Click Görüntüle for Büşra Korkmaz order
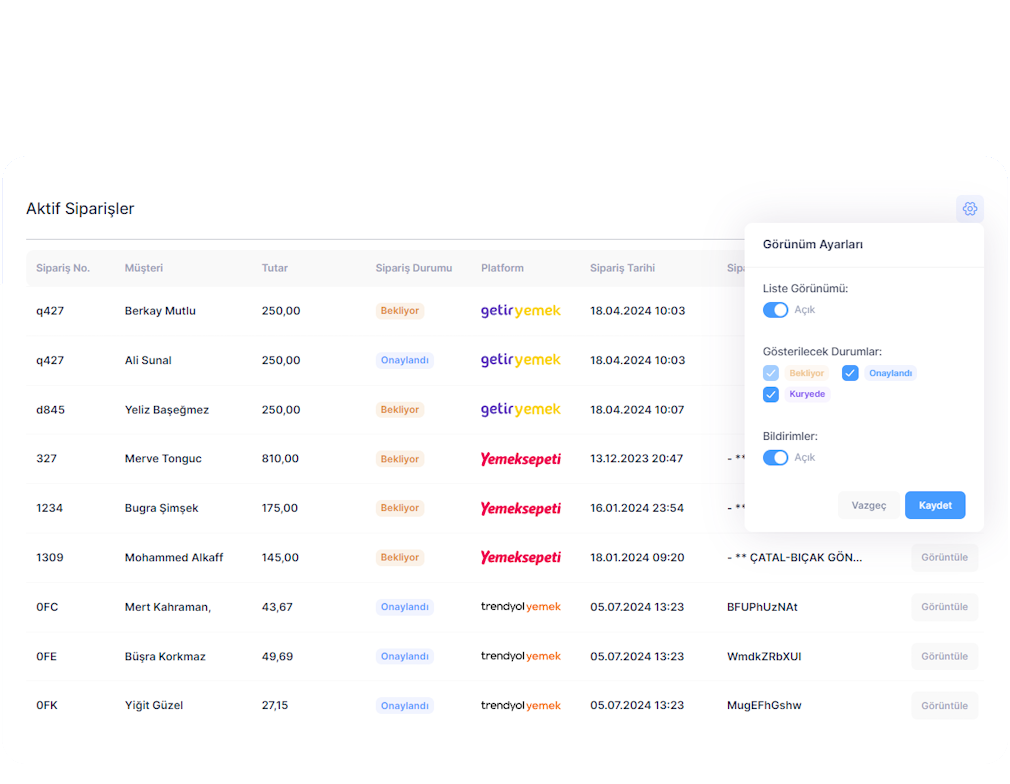This screenshot has height=784, width=1010. (944, 657)
